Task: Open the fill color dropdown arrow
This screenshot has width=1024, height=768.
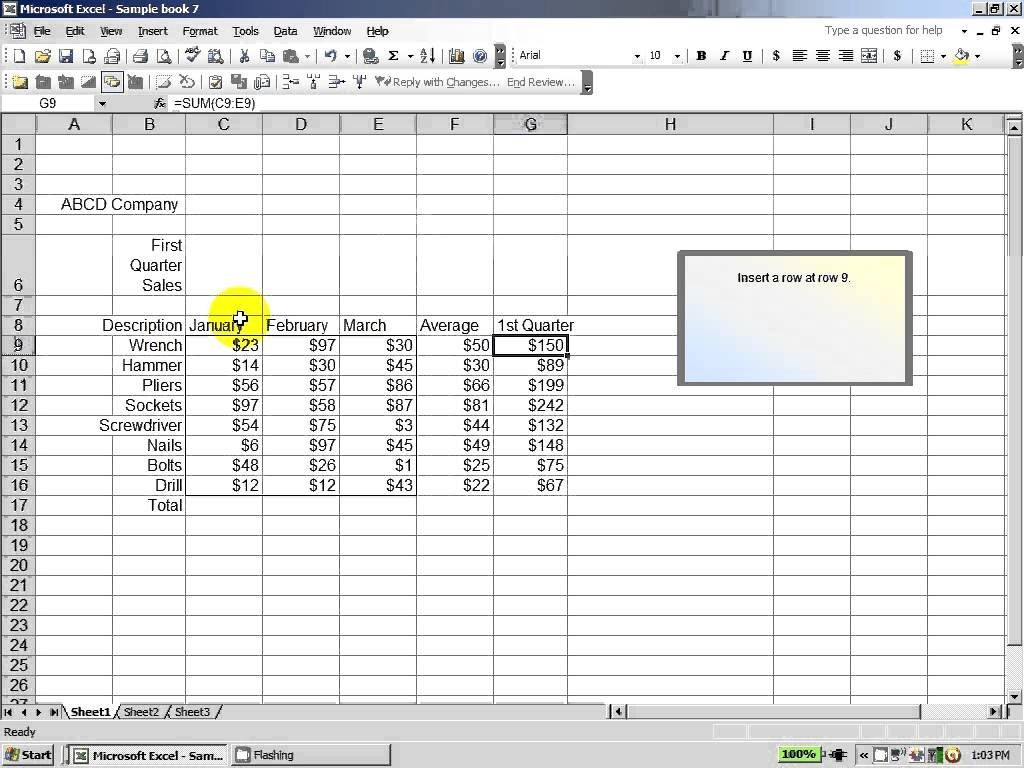Action: 978,55
